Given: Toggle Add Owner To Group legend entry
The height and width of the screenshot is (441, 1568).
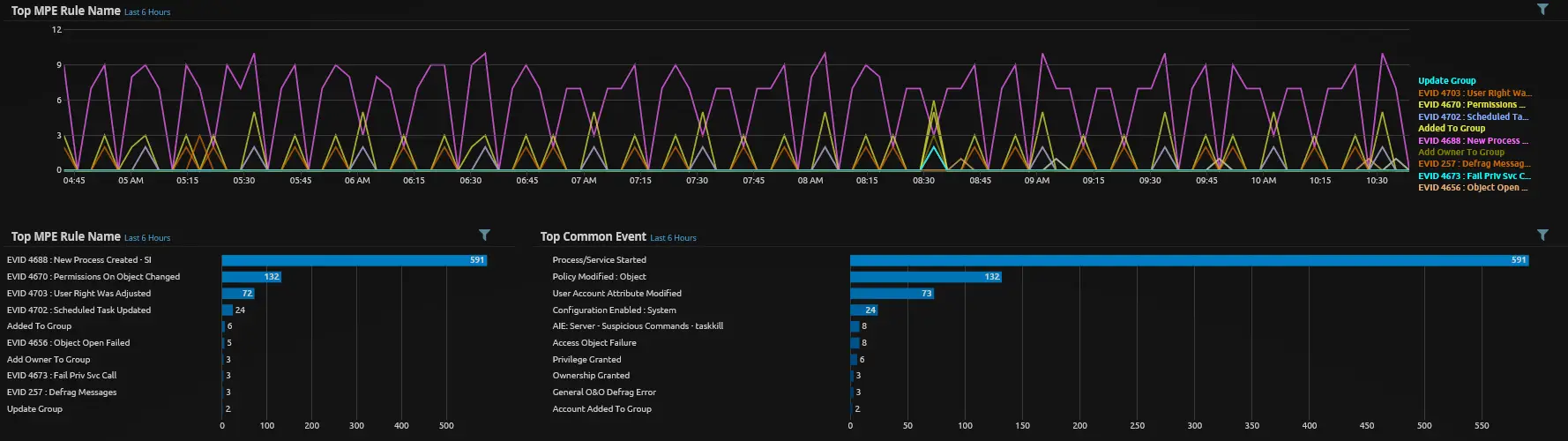Looking at the screenshot, I should [x=1461, y=152].
